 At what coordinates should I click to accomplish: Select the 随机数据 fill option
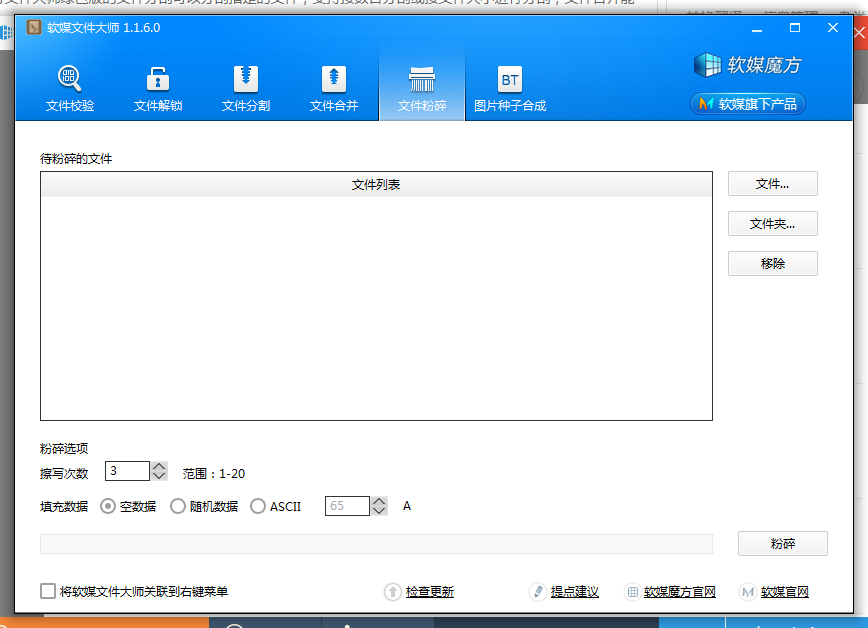coord(179,506)
